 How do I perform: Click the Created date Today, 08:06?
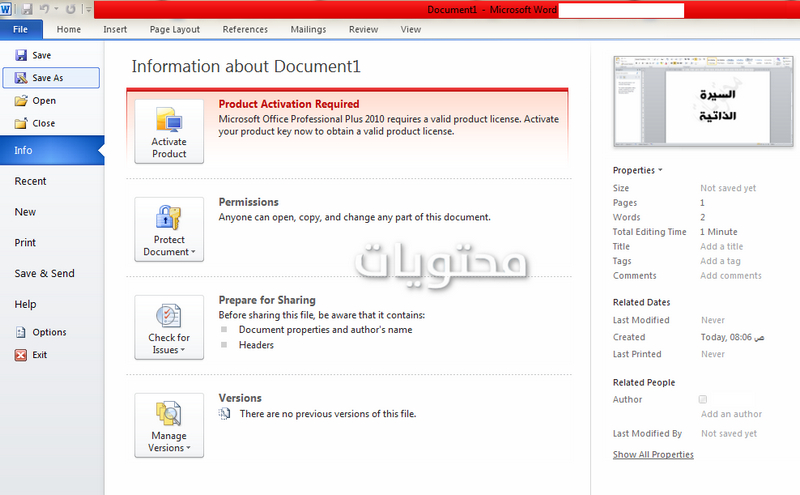(732, 337)
